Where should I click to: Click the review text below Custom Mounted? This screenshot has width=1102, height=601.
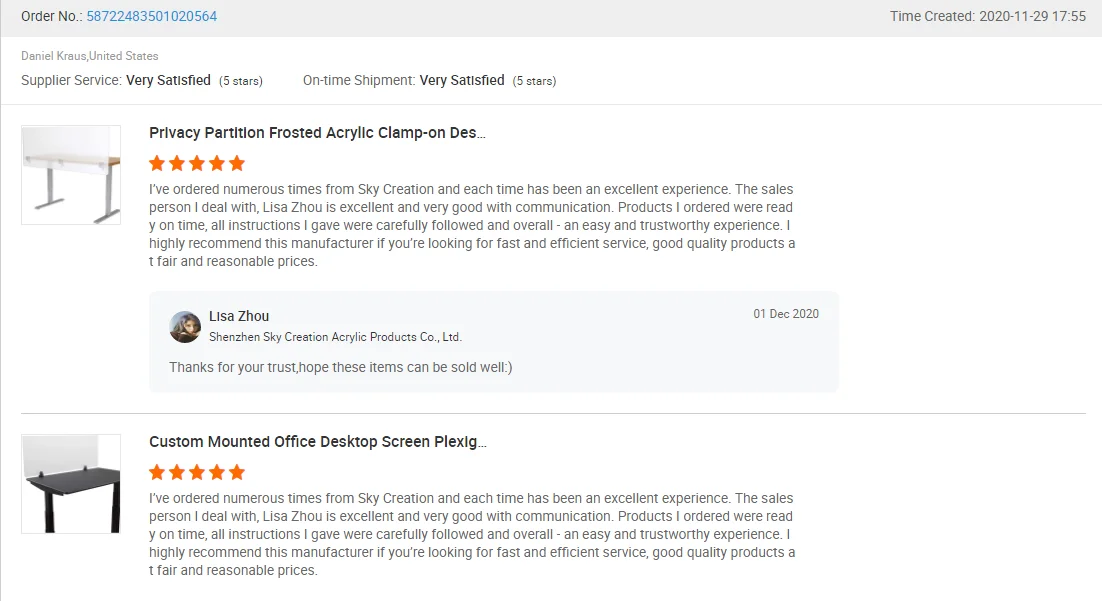point(472,534)
